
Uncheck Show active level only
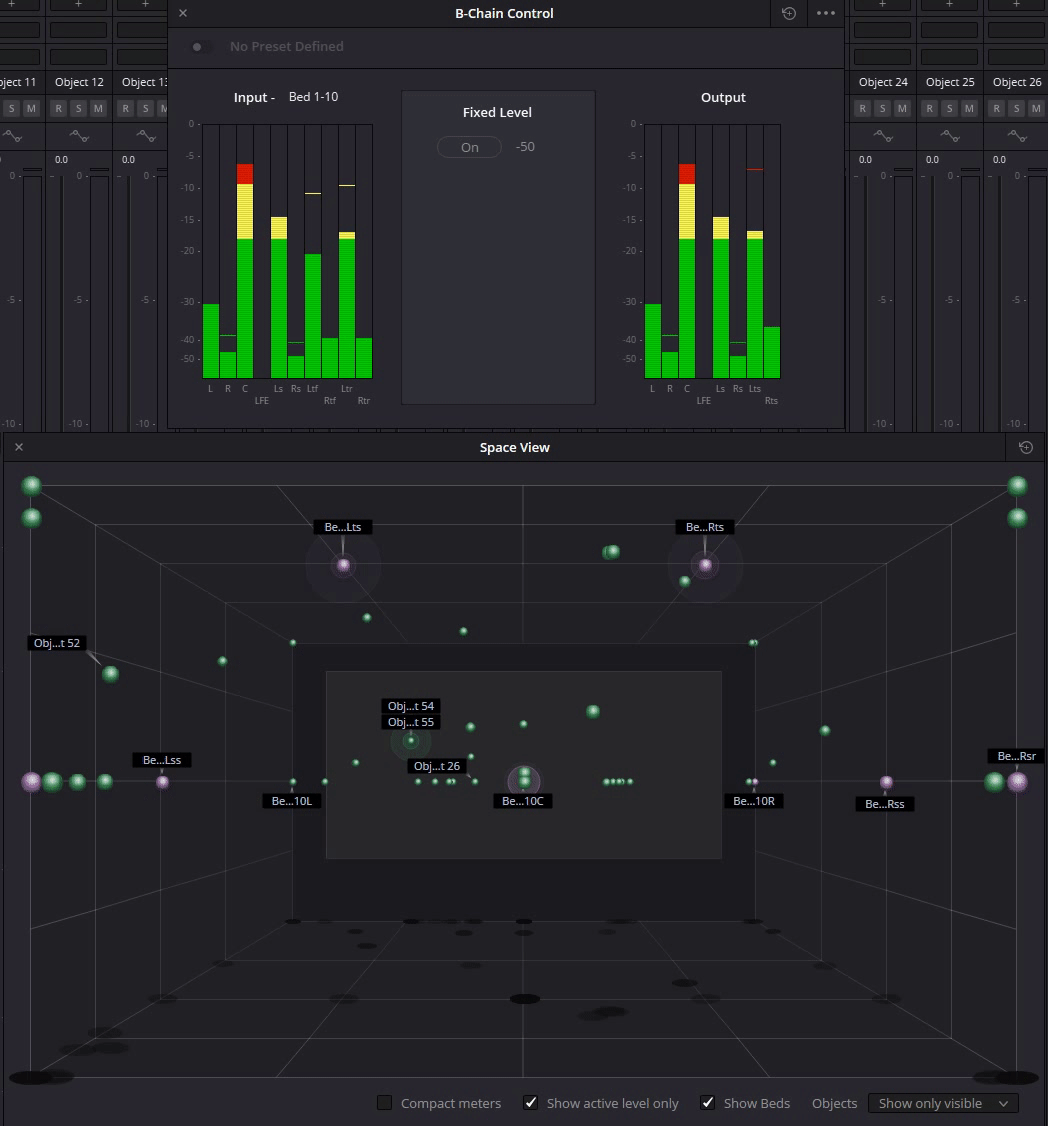531,1103
